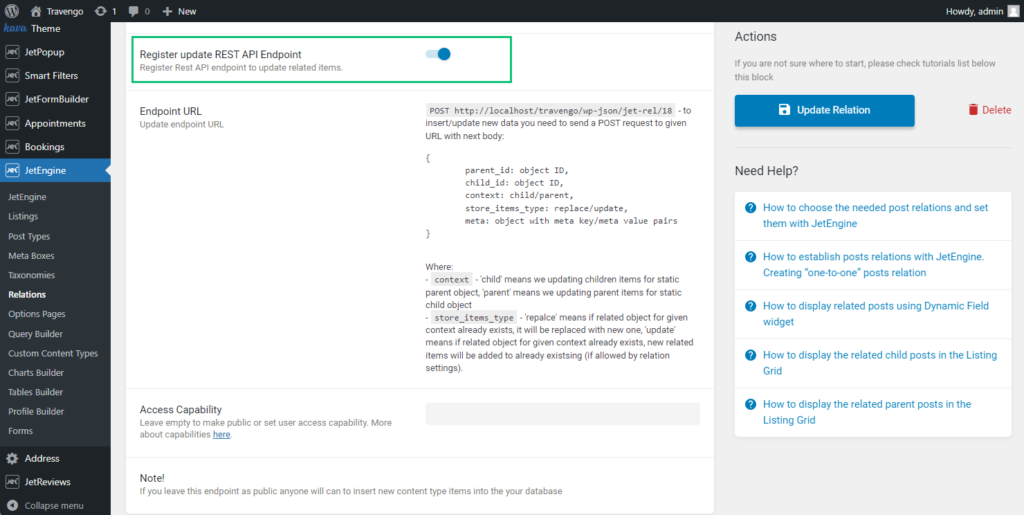
Task: Click the Address gear icon
Action: 12,458
